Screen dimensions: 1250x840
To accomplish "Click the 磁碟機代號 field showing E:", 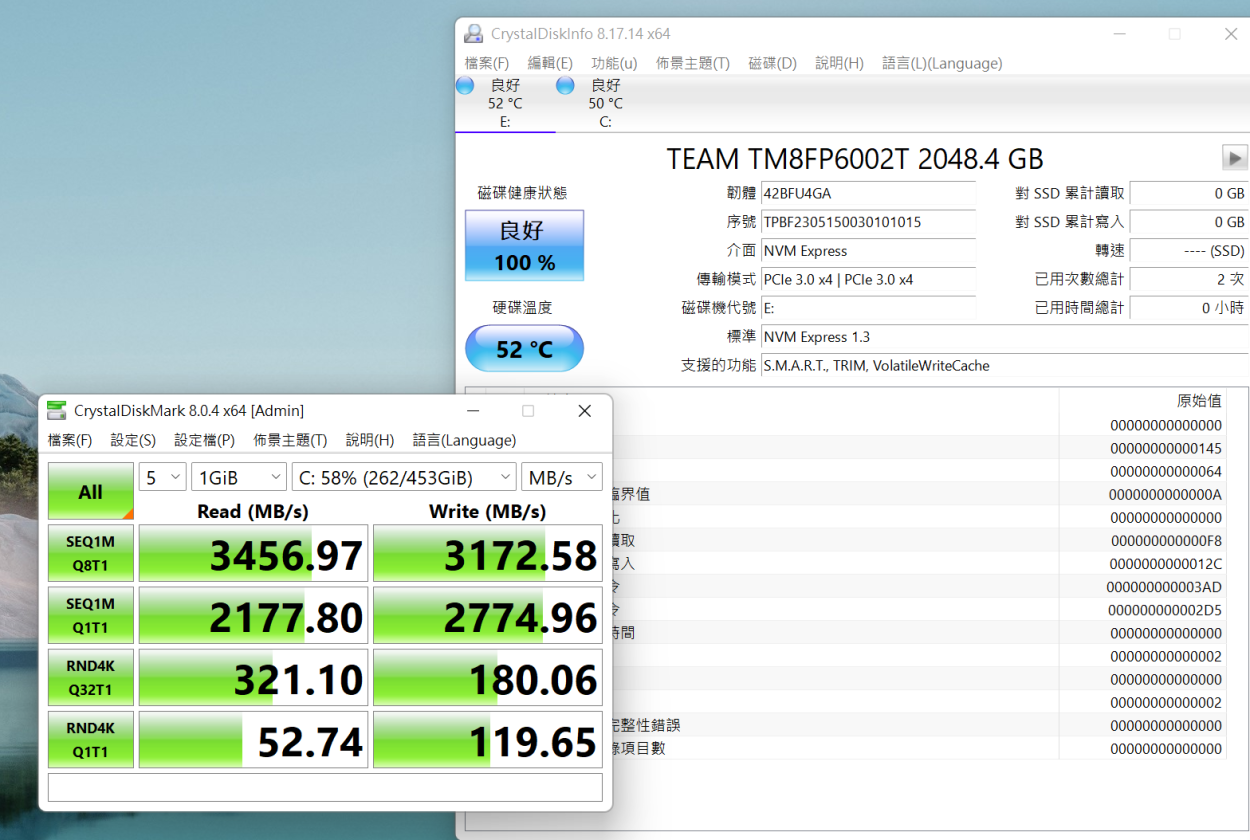I will [x=869, y=308].
